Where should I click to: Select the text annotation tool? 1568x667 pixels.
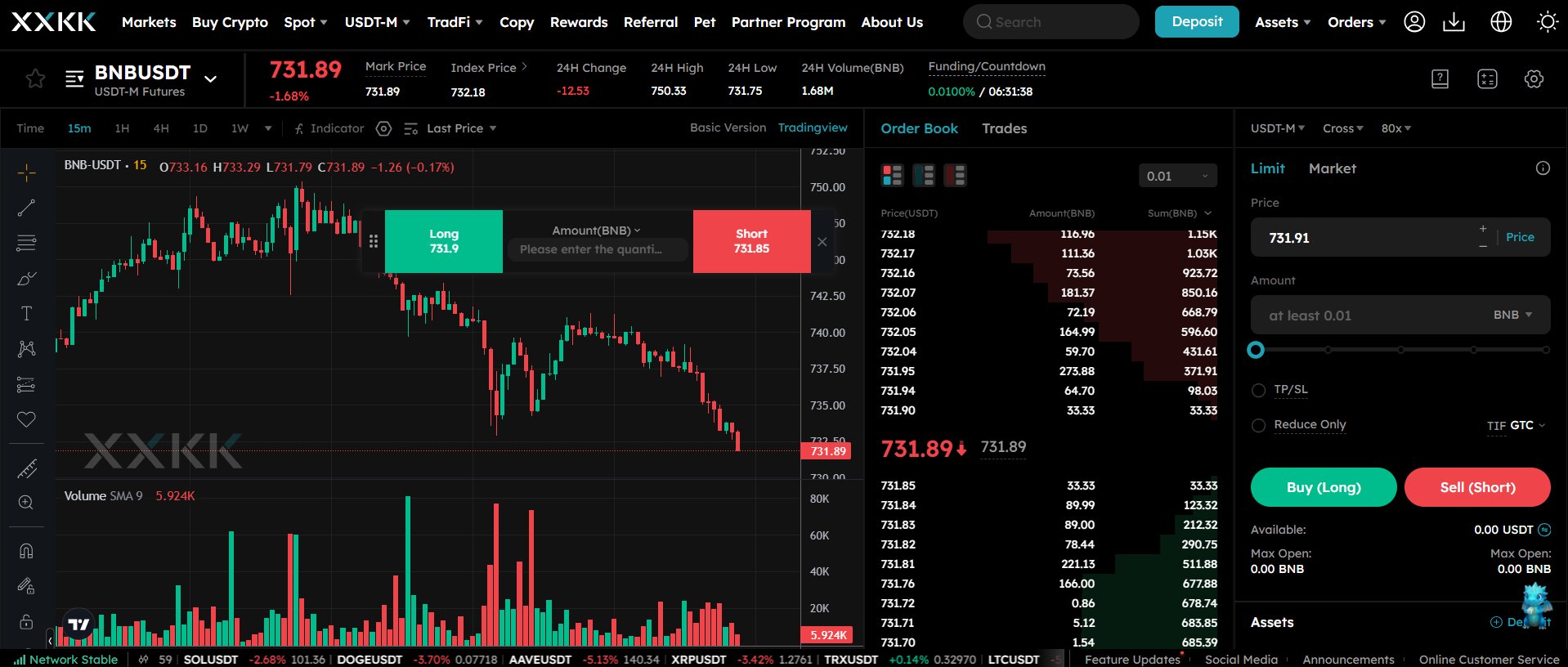click(x=26, y=314)
